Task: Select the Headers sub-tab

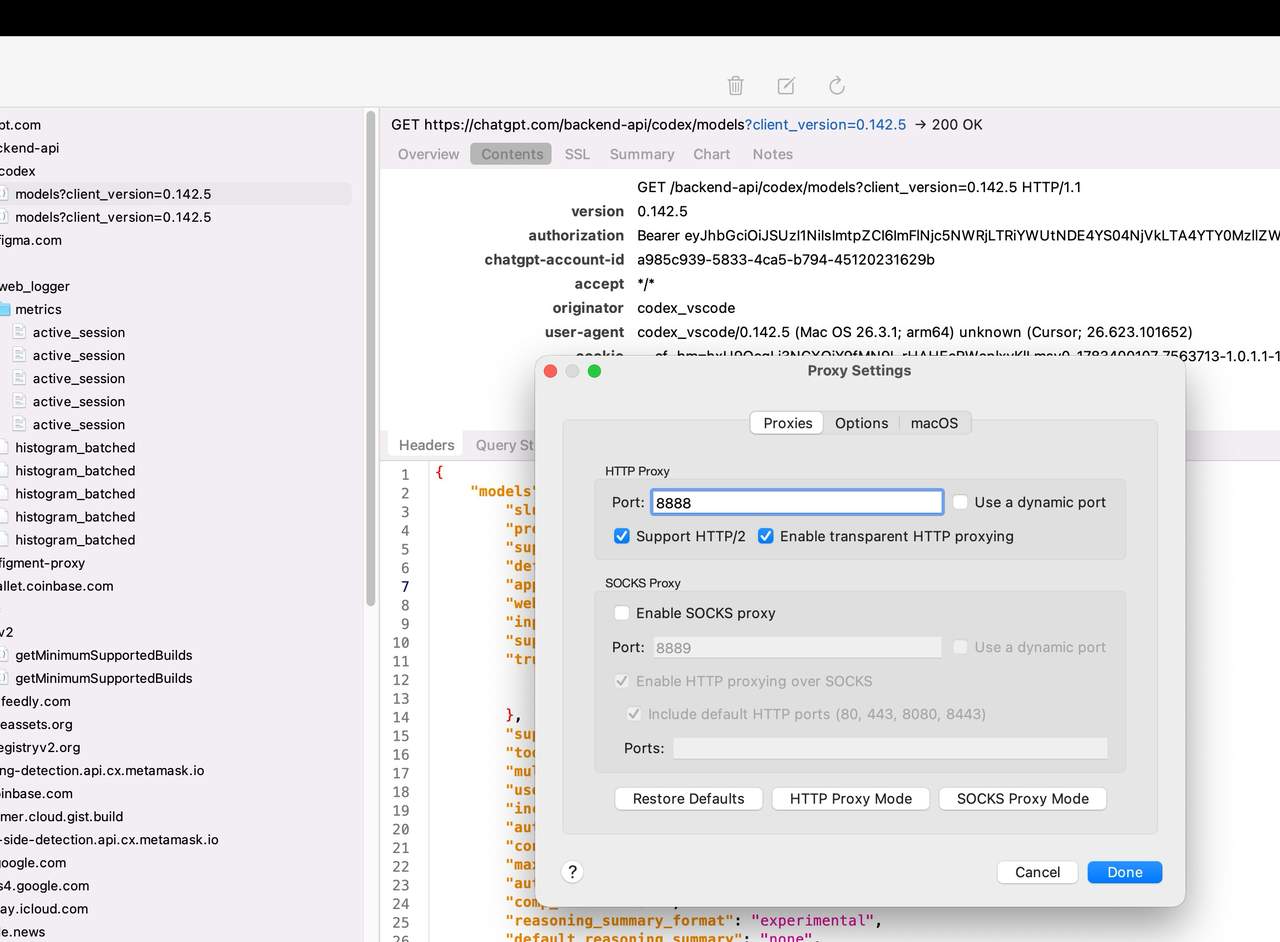Action: [x=426, y=445]
